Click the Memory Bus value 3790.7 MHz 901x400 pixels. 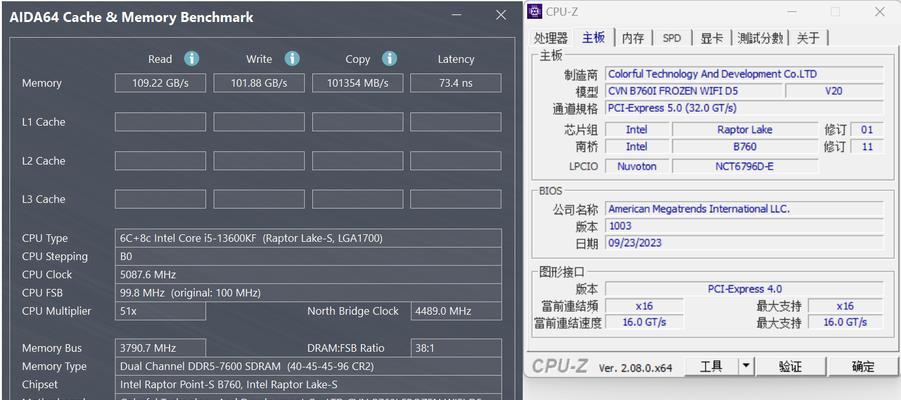point(160,348)
